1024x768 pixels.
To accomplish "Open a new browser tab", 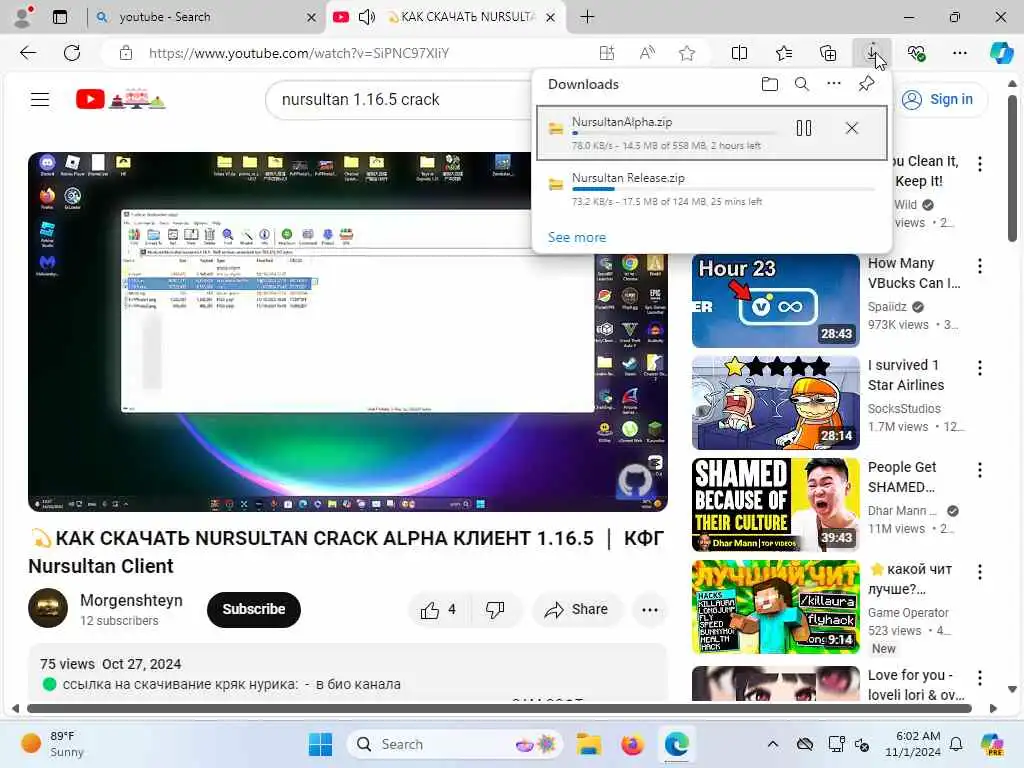I will [x=587, y=17].
